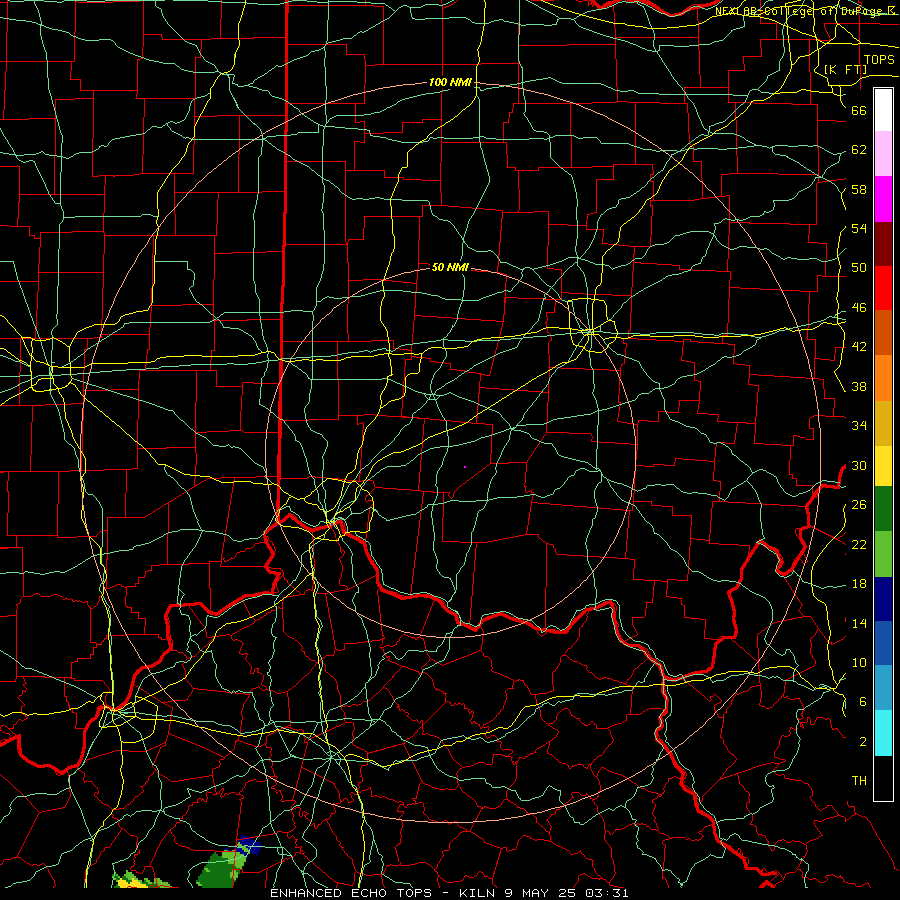Click the "TH" threshold label
Image resolution: width=900 pixels, height=900 pixels.
pyautogui.click(x=859, y=781)
